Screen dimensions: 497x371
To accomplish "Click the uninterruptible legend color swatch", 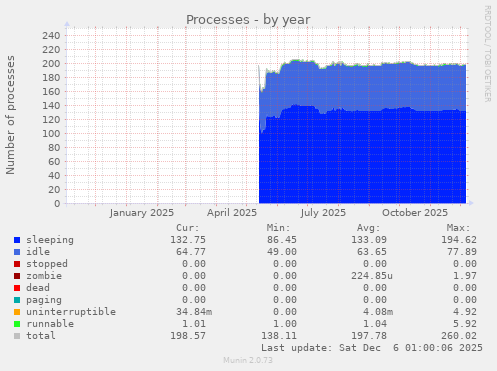I will pos(17,312).
